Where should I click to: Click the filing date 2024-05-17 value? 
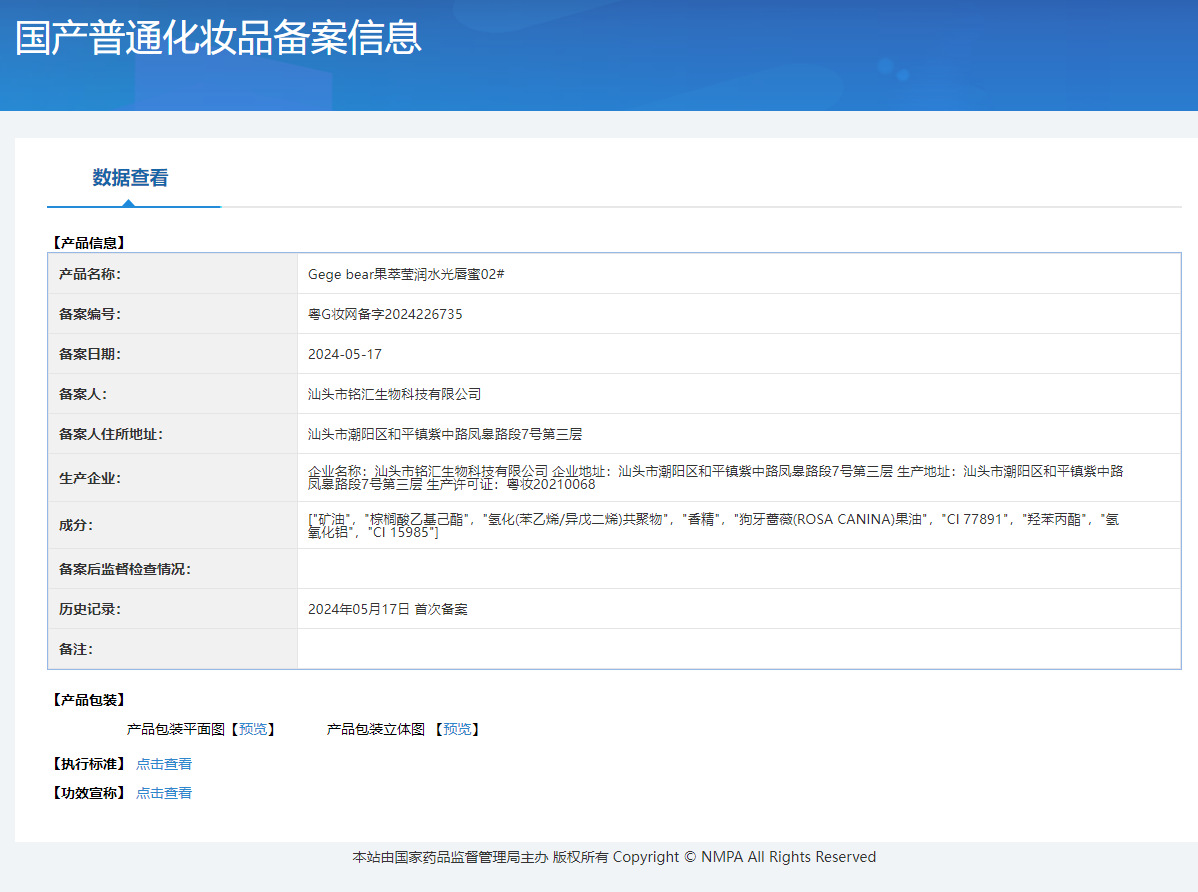coord(345,354)
